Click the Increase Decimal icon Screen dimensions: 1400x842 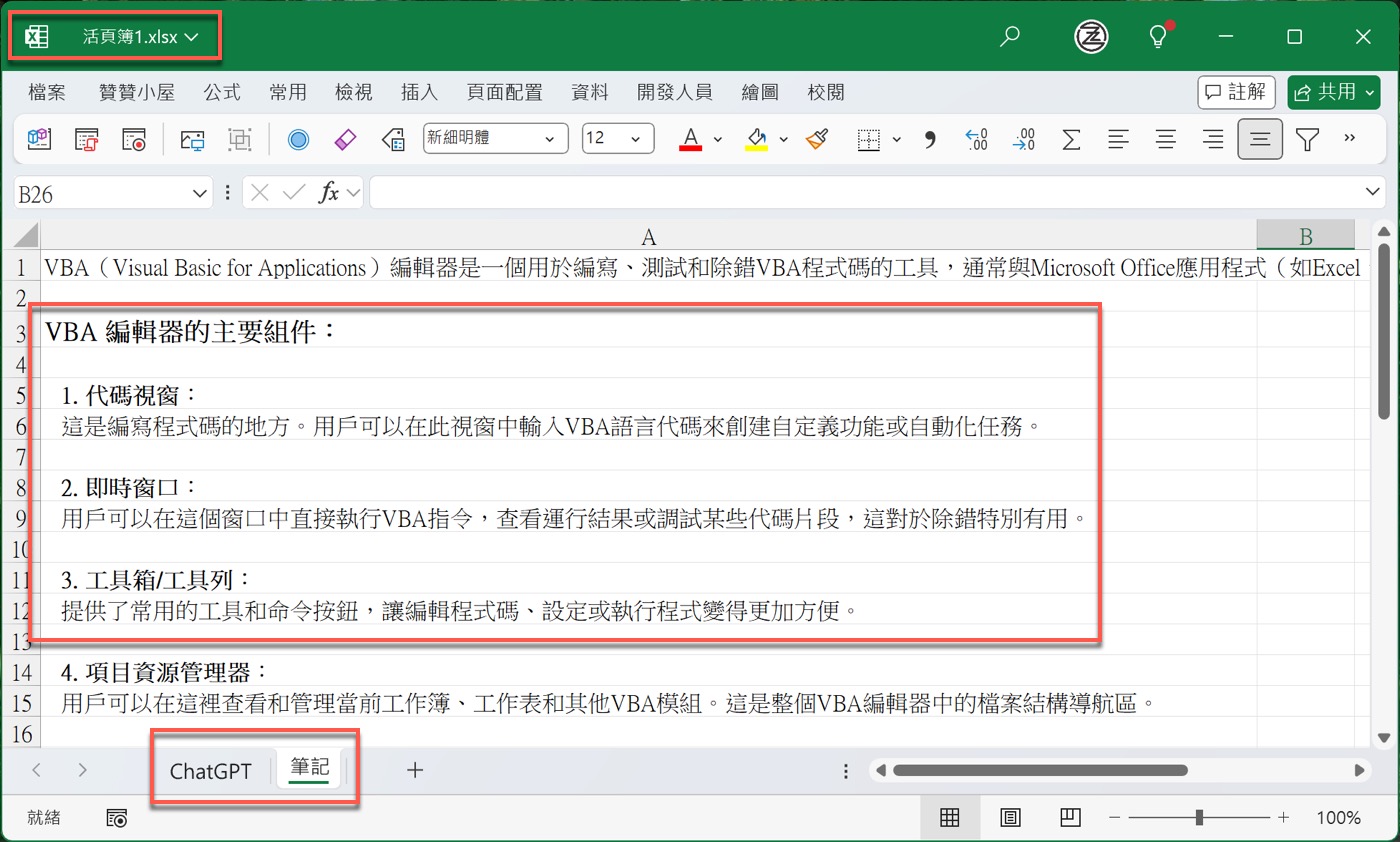point(976,139)
